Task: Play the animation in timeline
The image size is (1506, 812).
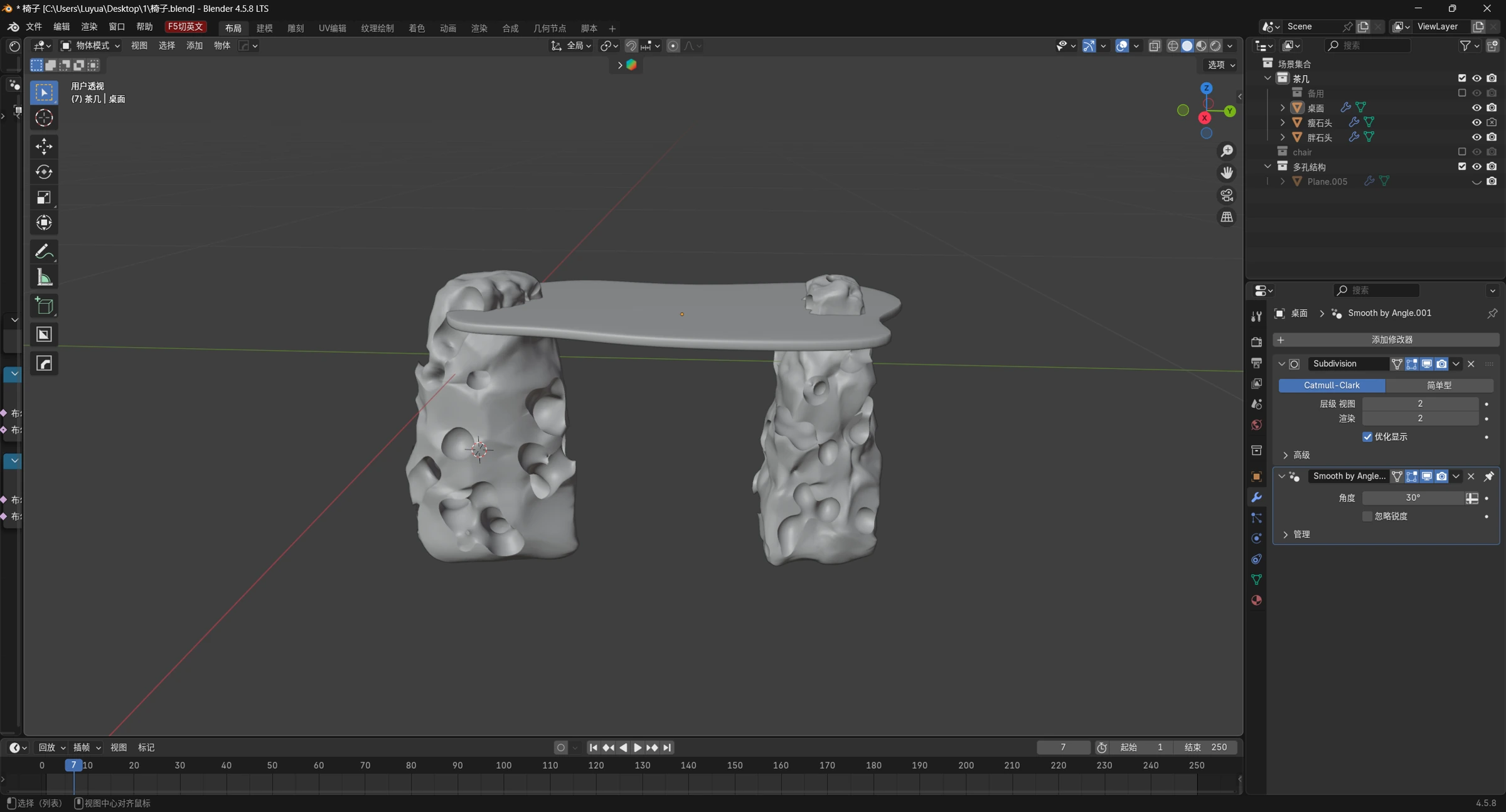Action: click(638, 747)
